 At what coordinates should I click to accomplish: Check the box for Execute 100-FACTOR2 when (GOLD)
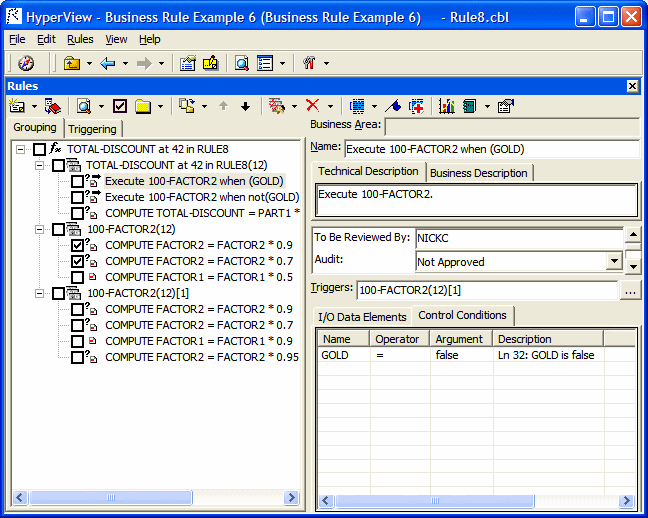[x=78, y=181]
